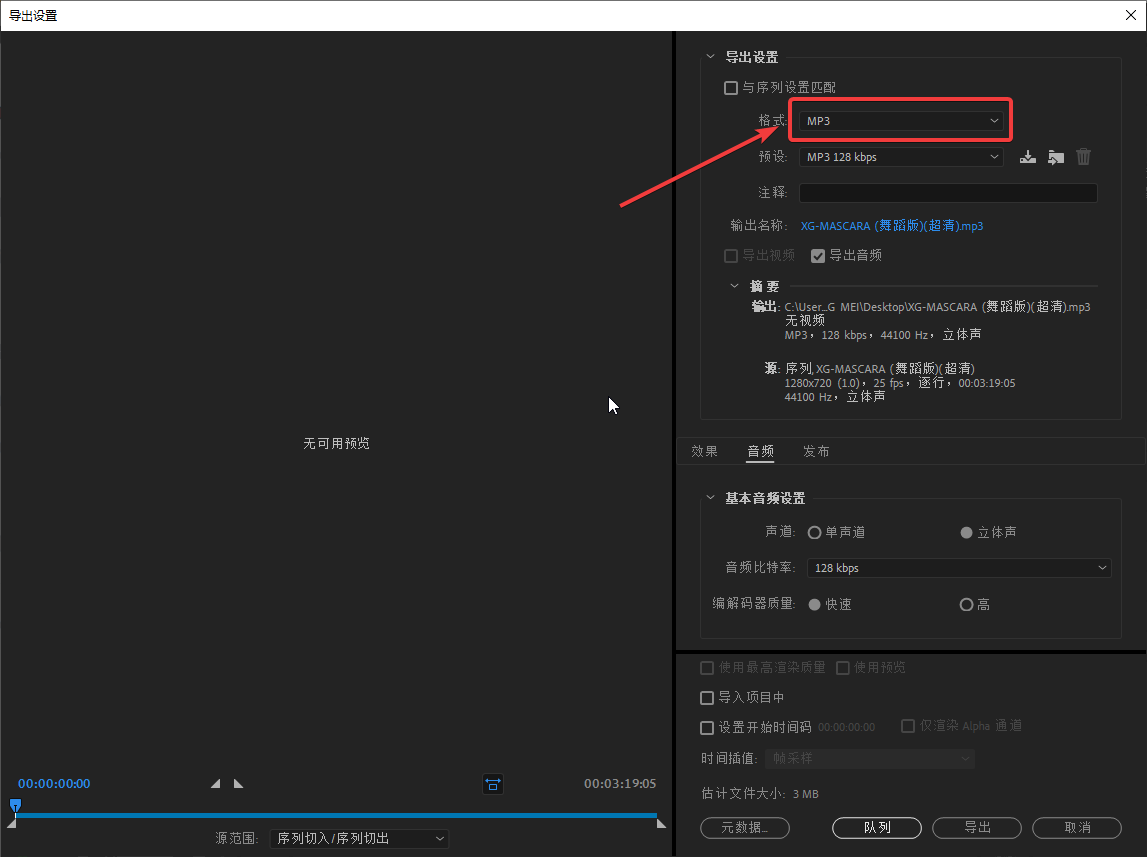The width and height of the screenshot is (1147, 857).
Task: Collapse the 基本音频设置 section
Action: point(710,497)
